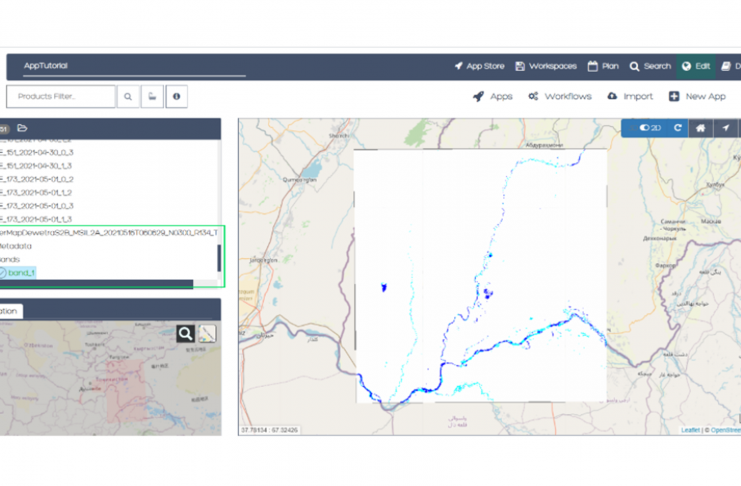The height and width of the screenshot is (486, 741).
Task: Click the products filter search magnifier icon
Action: [x=128, y=97]
